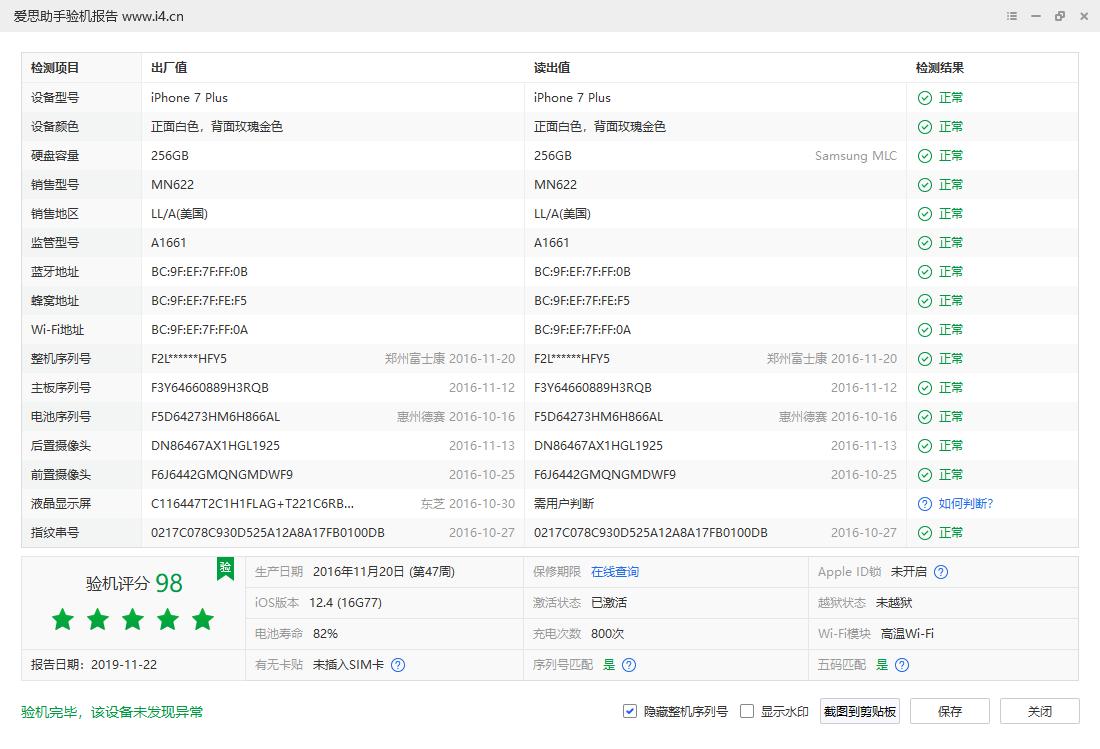Select the fifth star in the rating row

[202, 619]
